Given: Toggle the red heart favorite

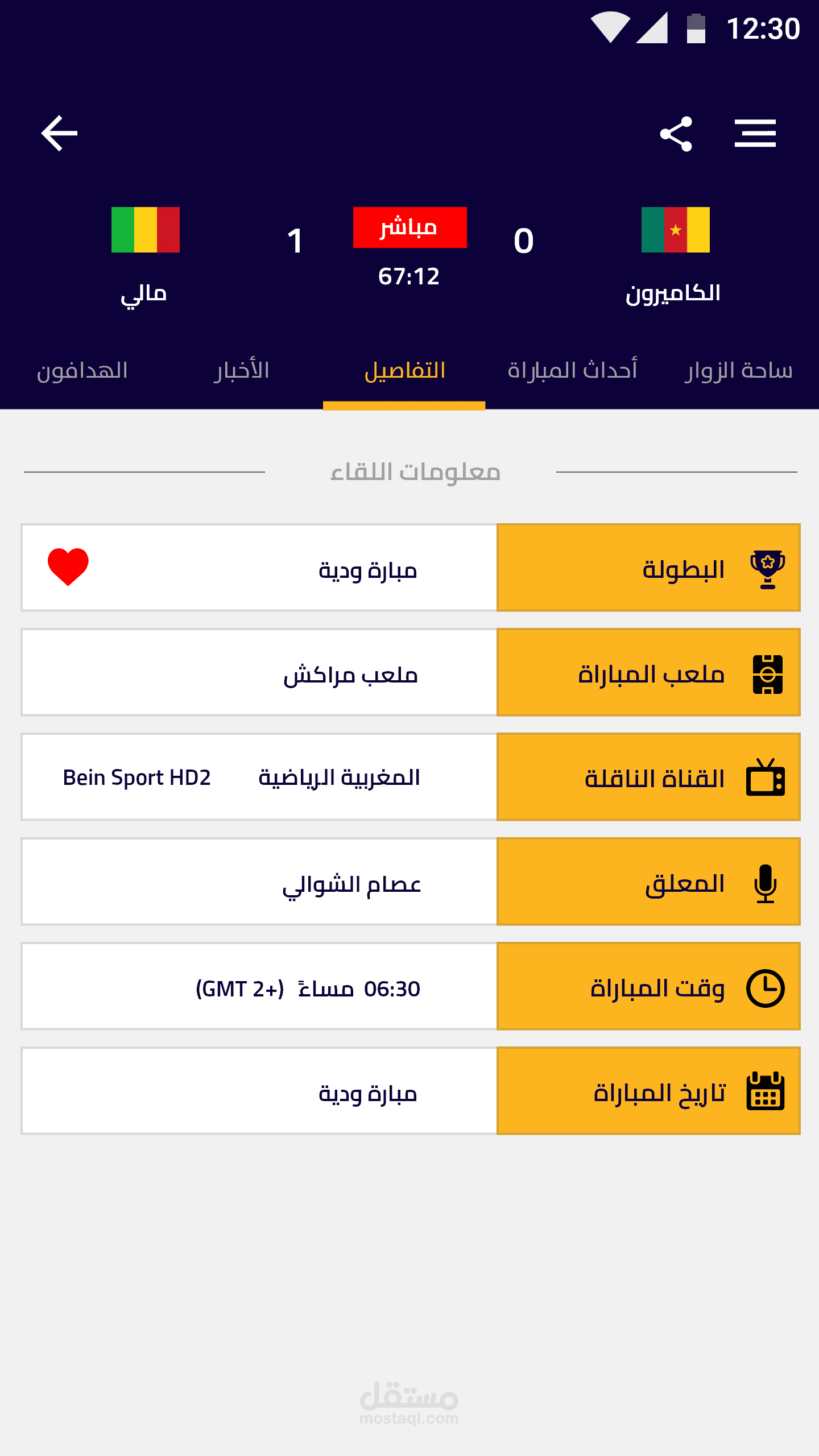Looking at the screenshot, I should (x=68, y=566).
